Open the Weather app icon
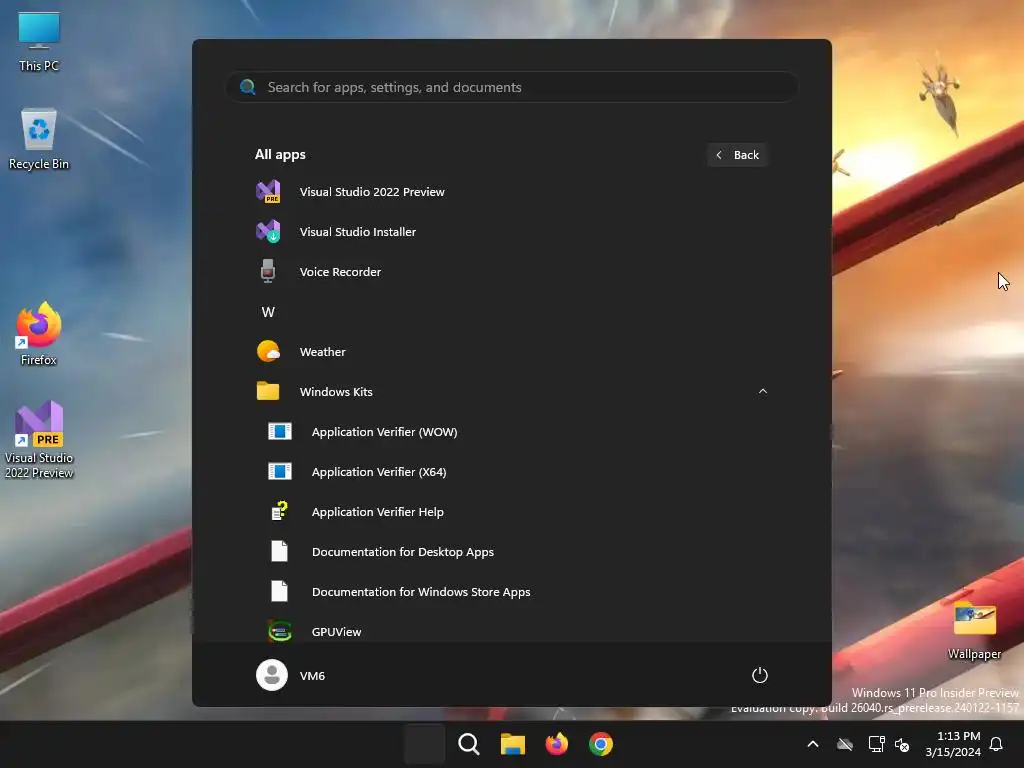The image size is (1024, 768). (268, 351)
